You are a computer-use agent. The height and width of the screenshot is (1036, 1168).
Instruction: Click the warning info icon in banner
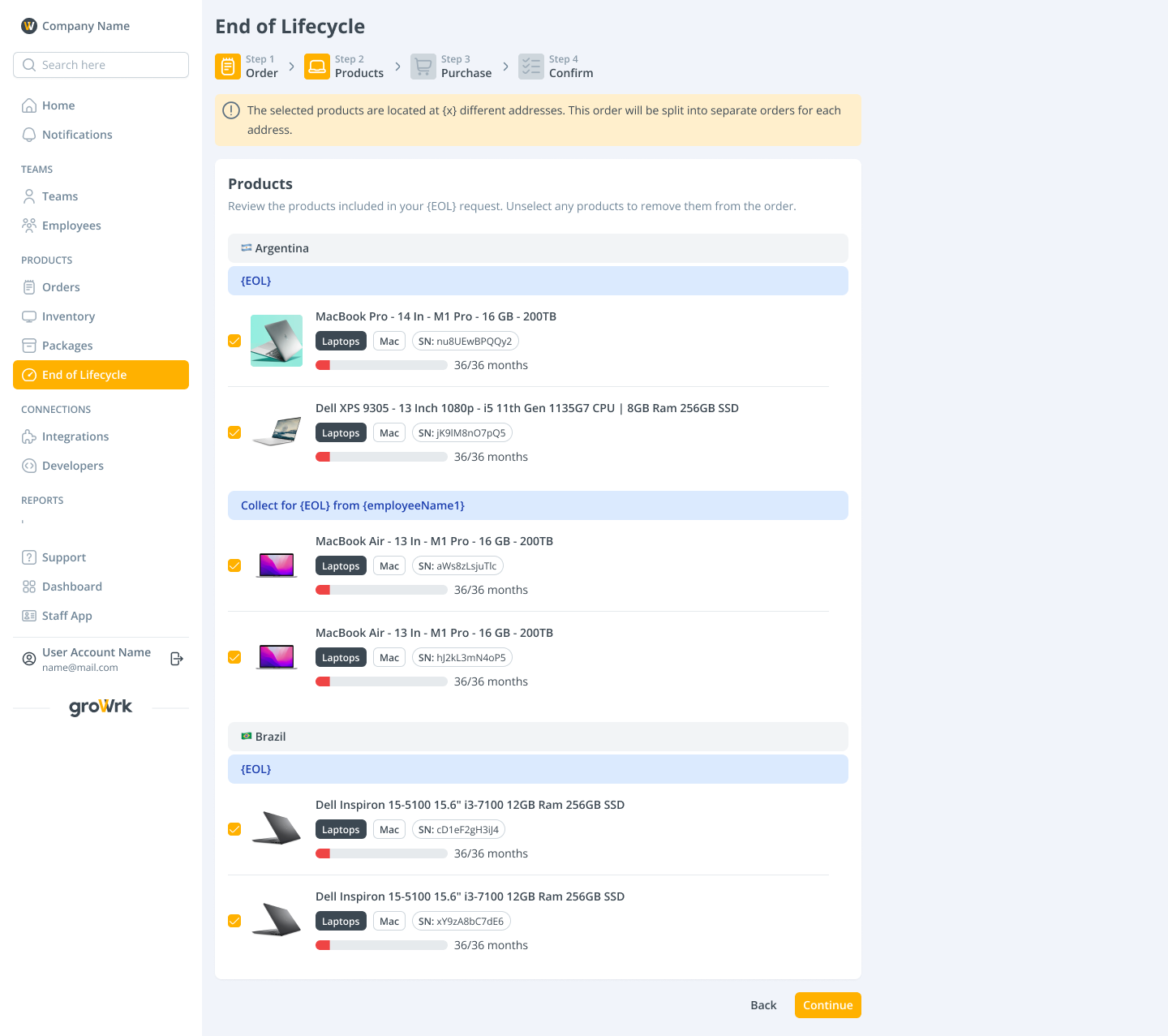(x=231, y=110)
